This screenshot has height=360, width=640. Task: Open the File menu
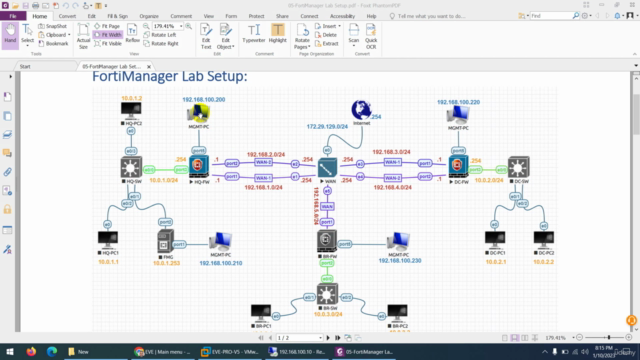click(x=13, y=16)
